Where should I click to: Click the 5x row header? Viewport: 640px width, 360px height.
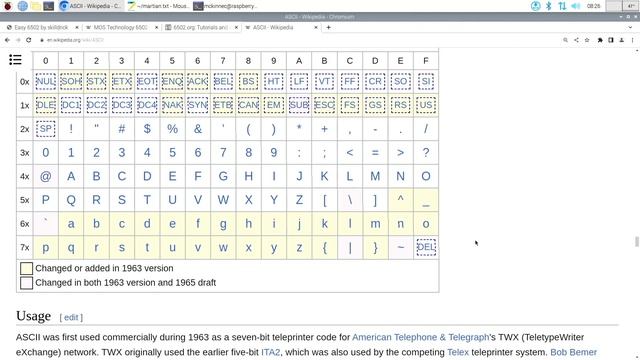pyautogui.click(x=24, y=200)
